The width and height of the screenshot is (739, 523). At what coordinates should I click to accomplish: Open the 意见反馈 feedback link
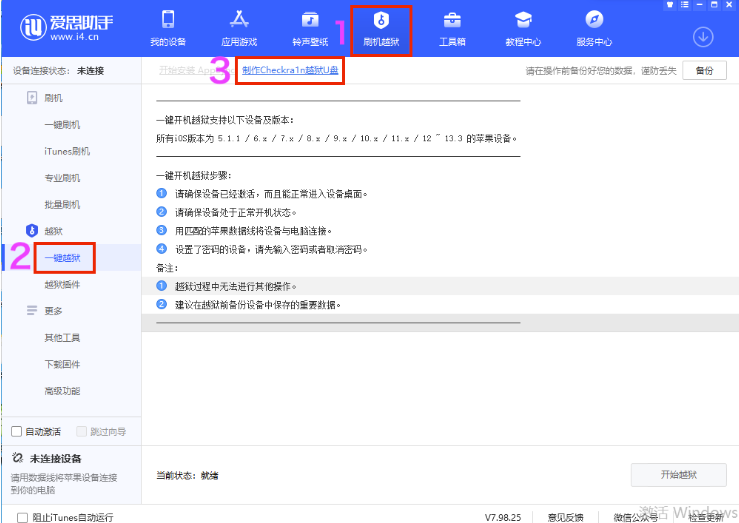[x=565, y=517]
